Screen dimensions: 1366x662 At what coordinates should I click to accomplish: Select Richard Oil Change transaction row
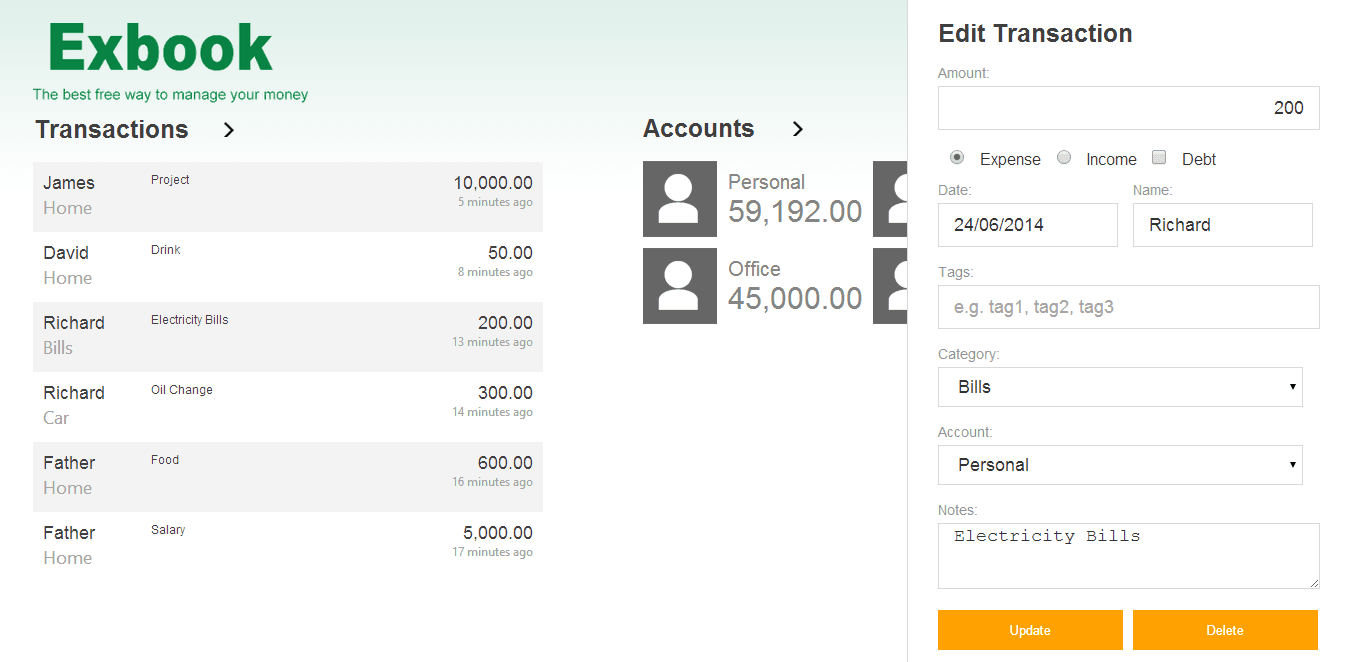point(288,407)
